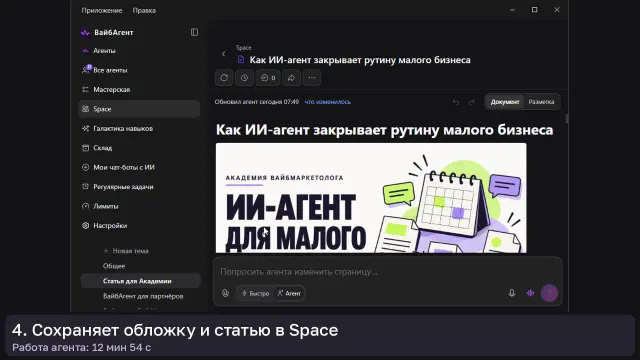This screenshot has width=640, height=360.
Task: Open Все агенты in sidebar
Action: coord(139,70)
